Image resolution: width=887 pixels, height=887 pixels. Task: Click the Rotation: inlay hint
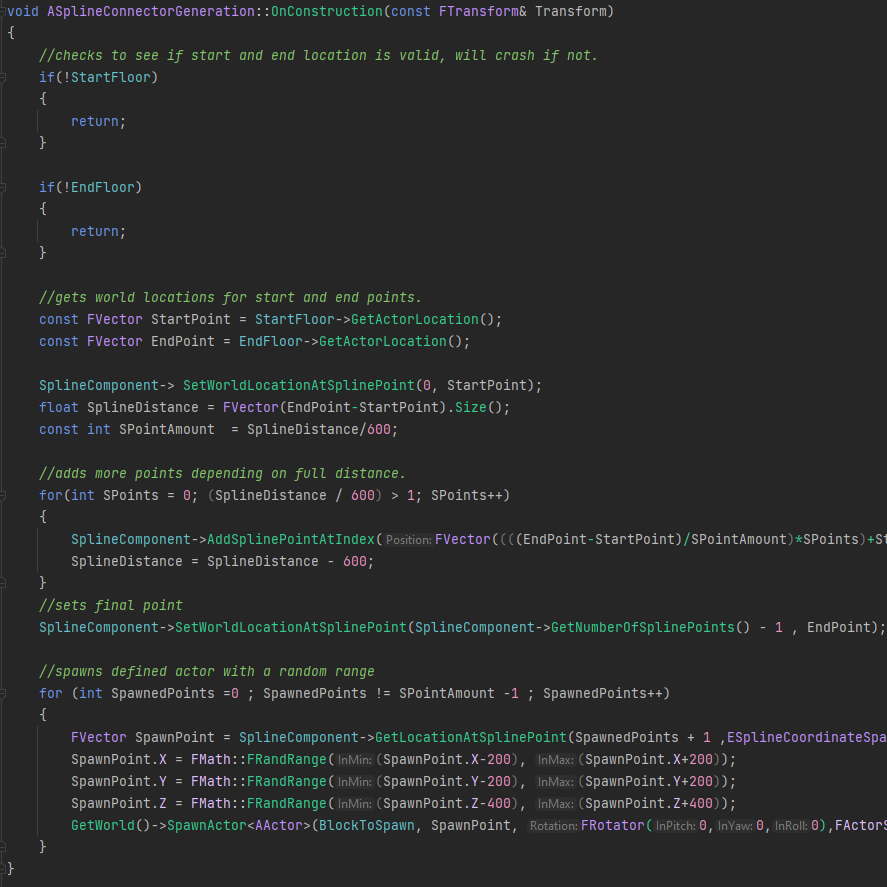tap(553, 826)
